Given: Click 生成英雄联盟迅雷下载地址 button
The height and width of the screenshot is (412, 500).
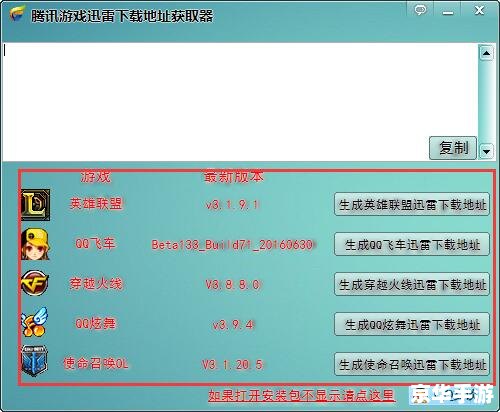Looking at the screenshot, I should [412, 204].
